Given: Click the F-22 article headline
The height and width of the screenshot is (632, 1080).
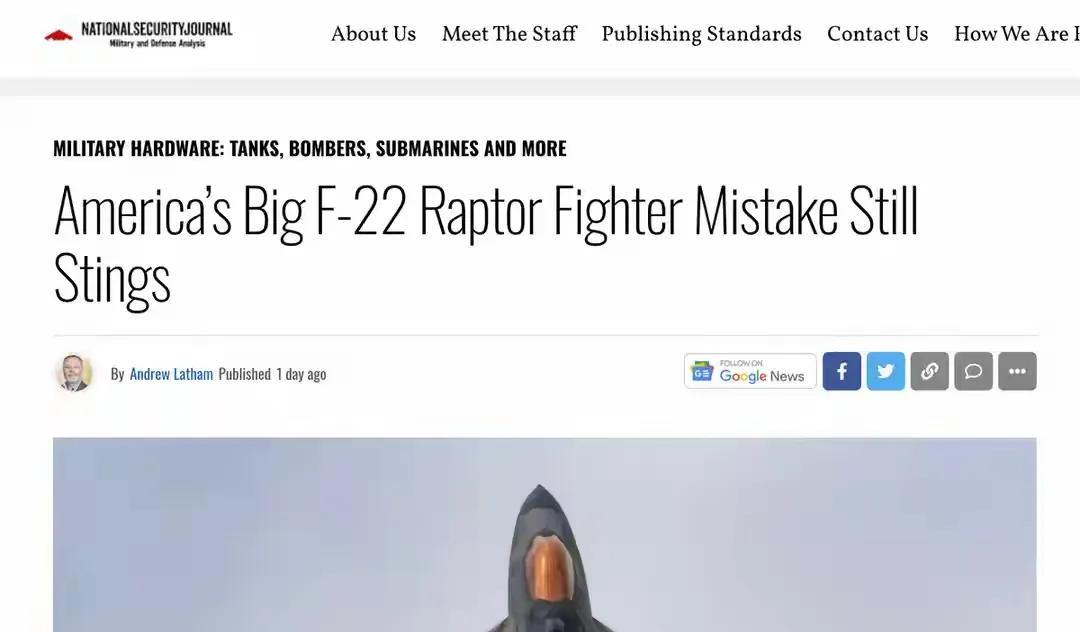Looking at the screenshot, I should [486, 244].
